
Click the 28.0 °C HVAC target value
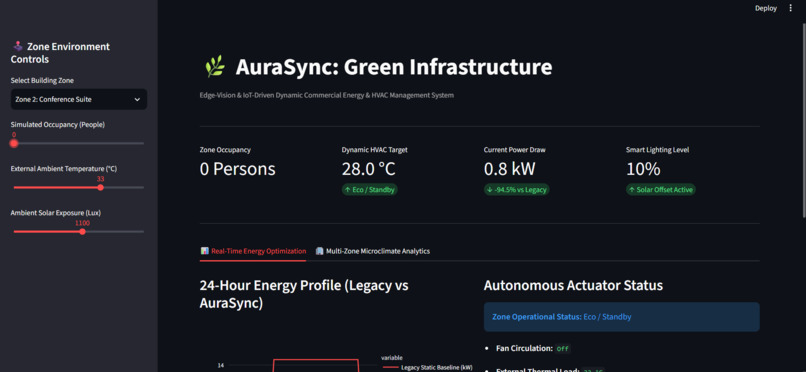click(x=369, y=169)
